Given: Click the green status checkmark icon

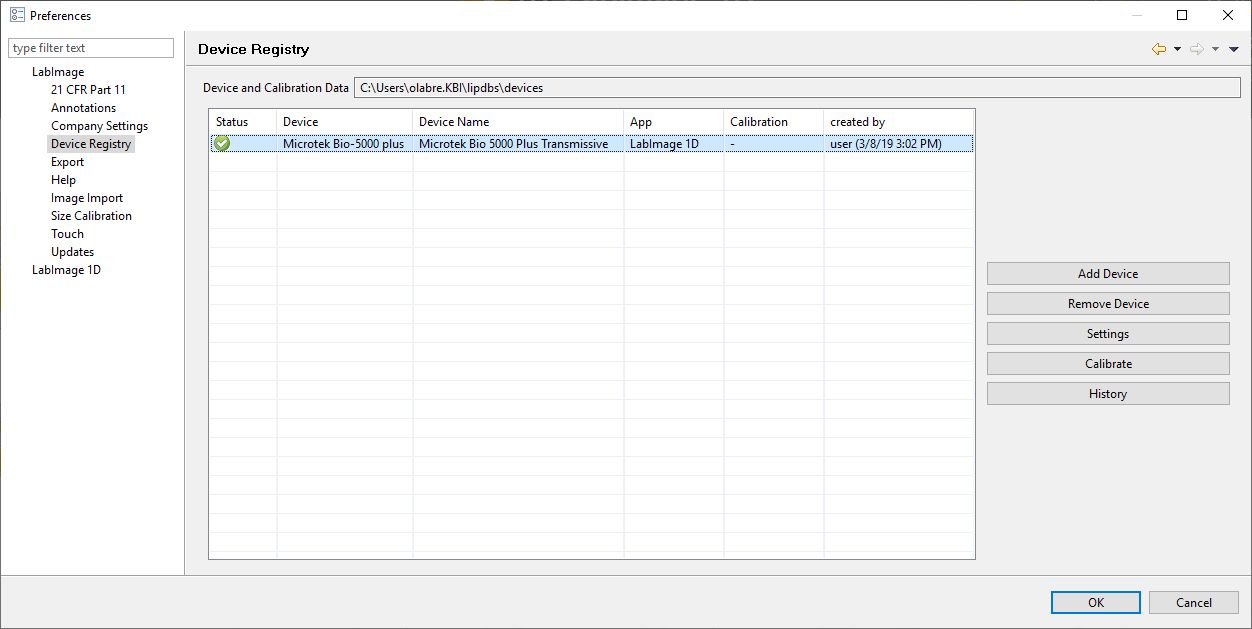Looking at the screenshot, I should coord(222,144).
